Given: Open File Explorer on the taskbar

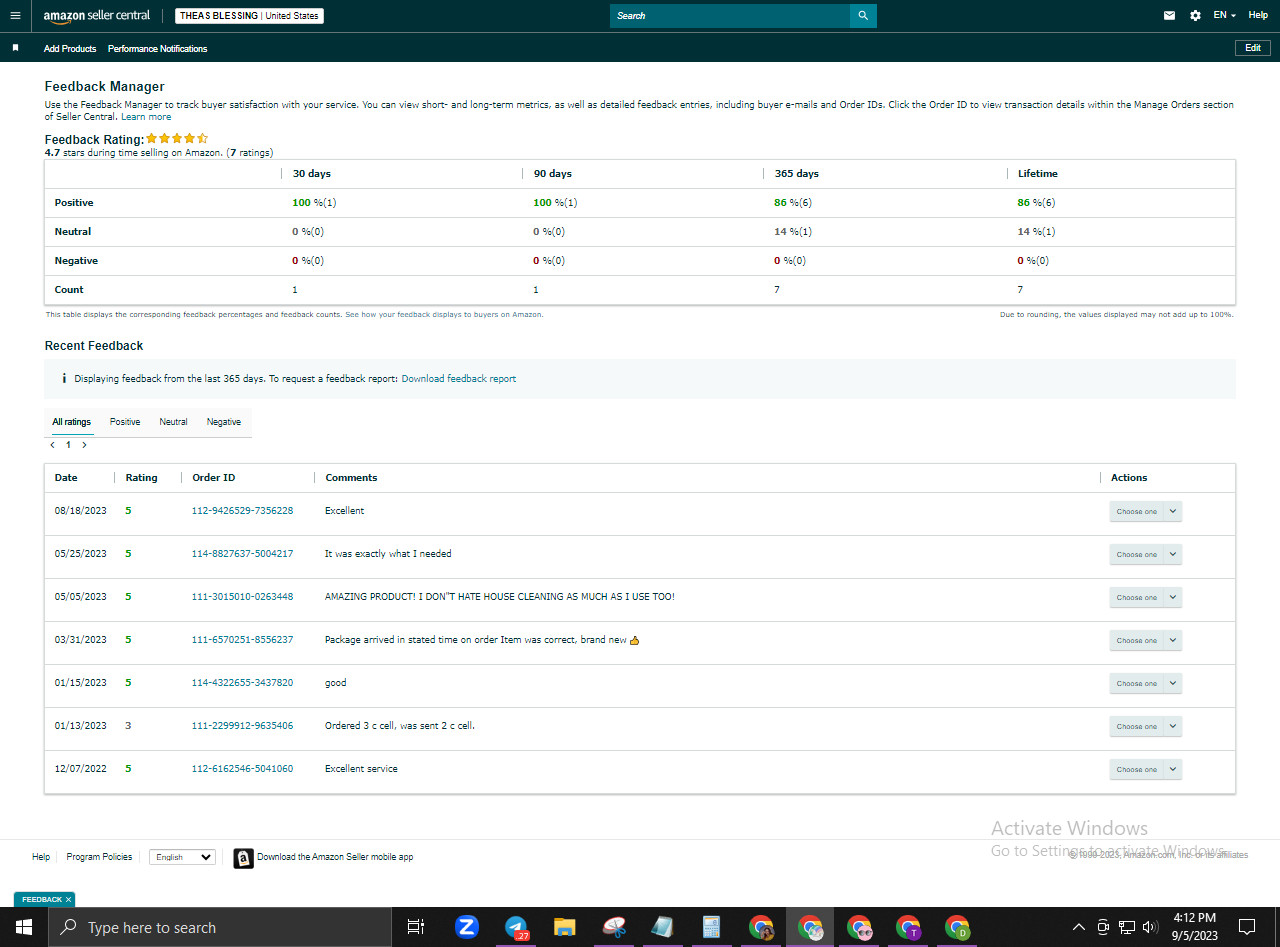Looking at the screenshot, I should [x=565, y=927].
